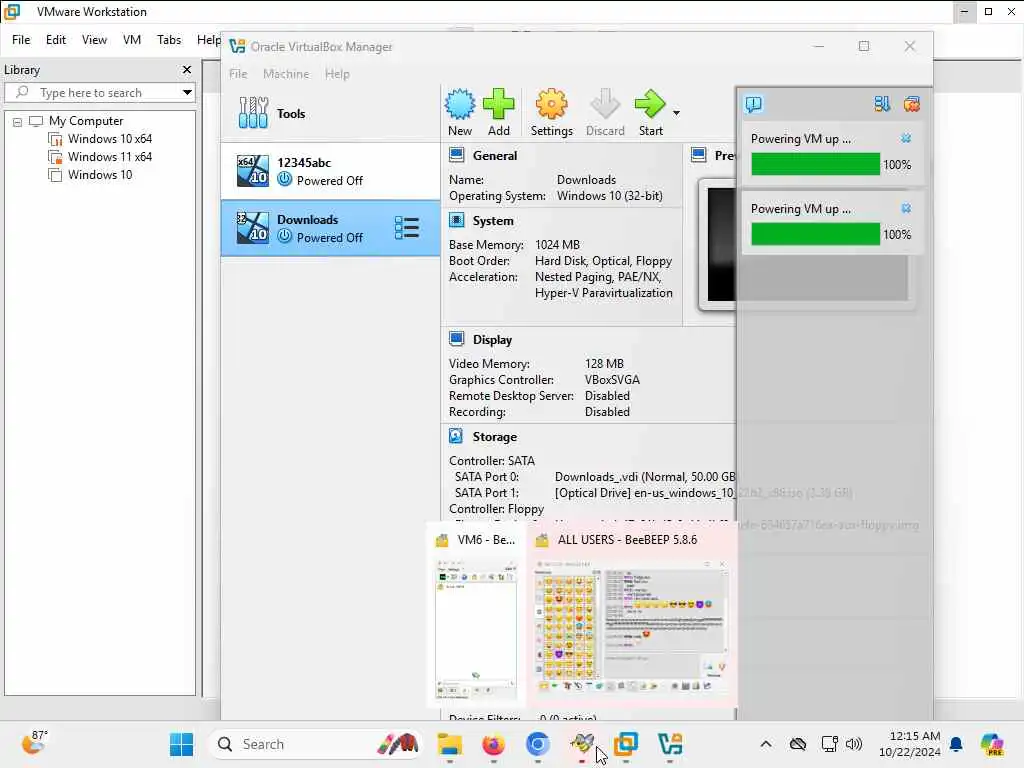Click delete finished notifications icon
The image size is (1024, 768).
pos(912,104)
